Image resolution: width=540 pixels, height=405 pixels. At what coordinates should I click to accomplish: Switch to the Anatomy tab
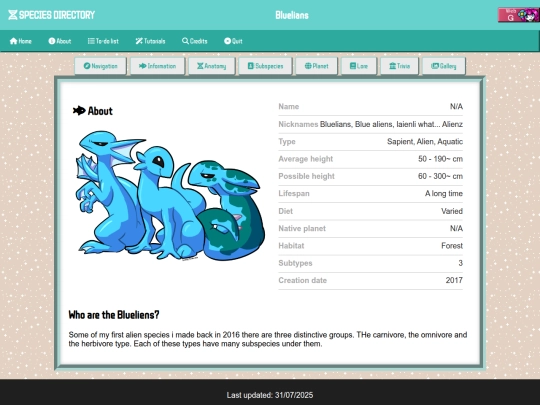(211, 66)
